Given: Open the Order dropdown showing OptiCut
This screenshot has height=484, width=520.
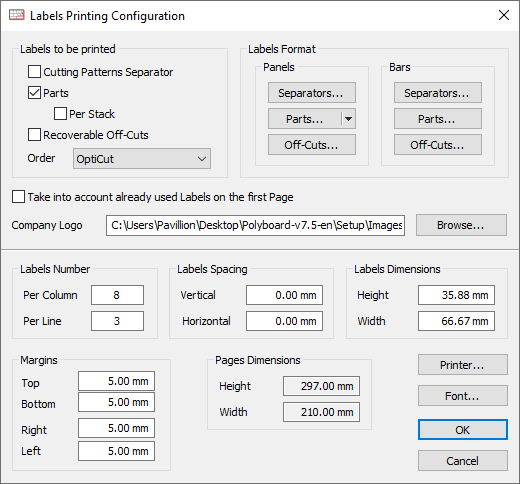Looking at the screenshot, I should pyautogui.click(x=142, y=159).
